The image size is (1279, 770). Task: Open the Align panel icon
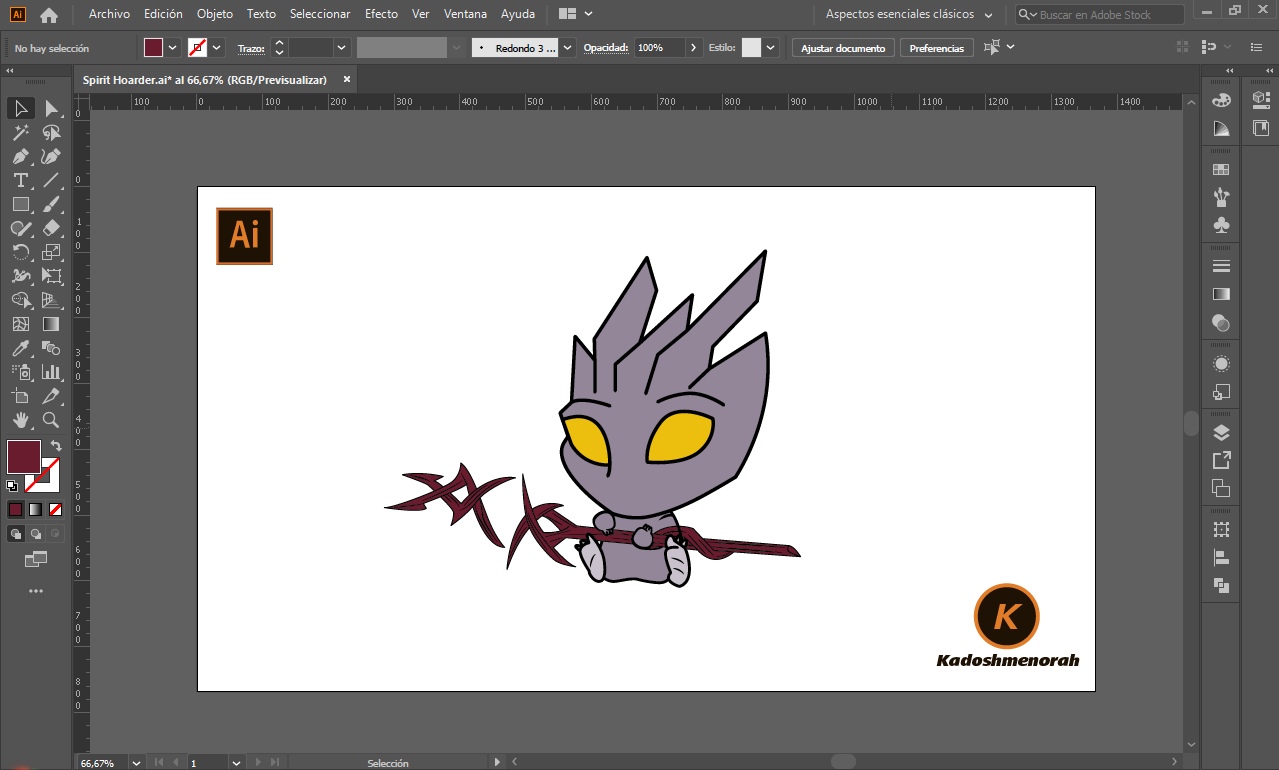(x=1220, y=558)
